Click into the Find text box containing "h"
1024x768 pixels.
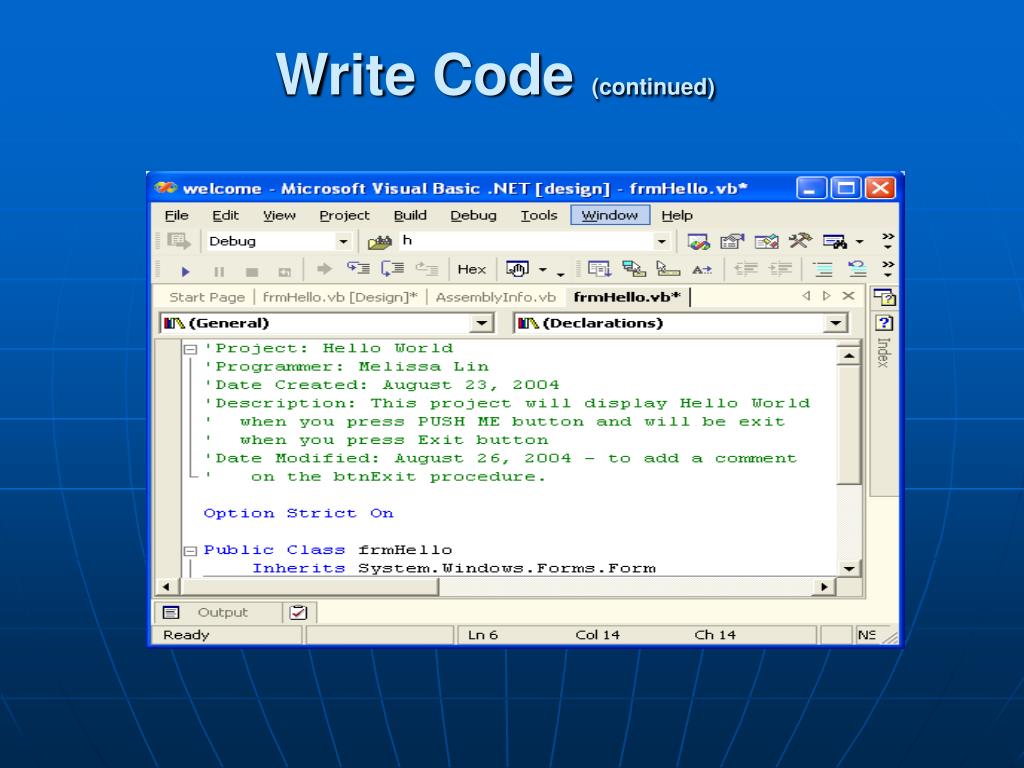[526, 242]
